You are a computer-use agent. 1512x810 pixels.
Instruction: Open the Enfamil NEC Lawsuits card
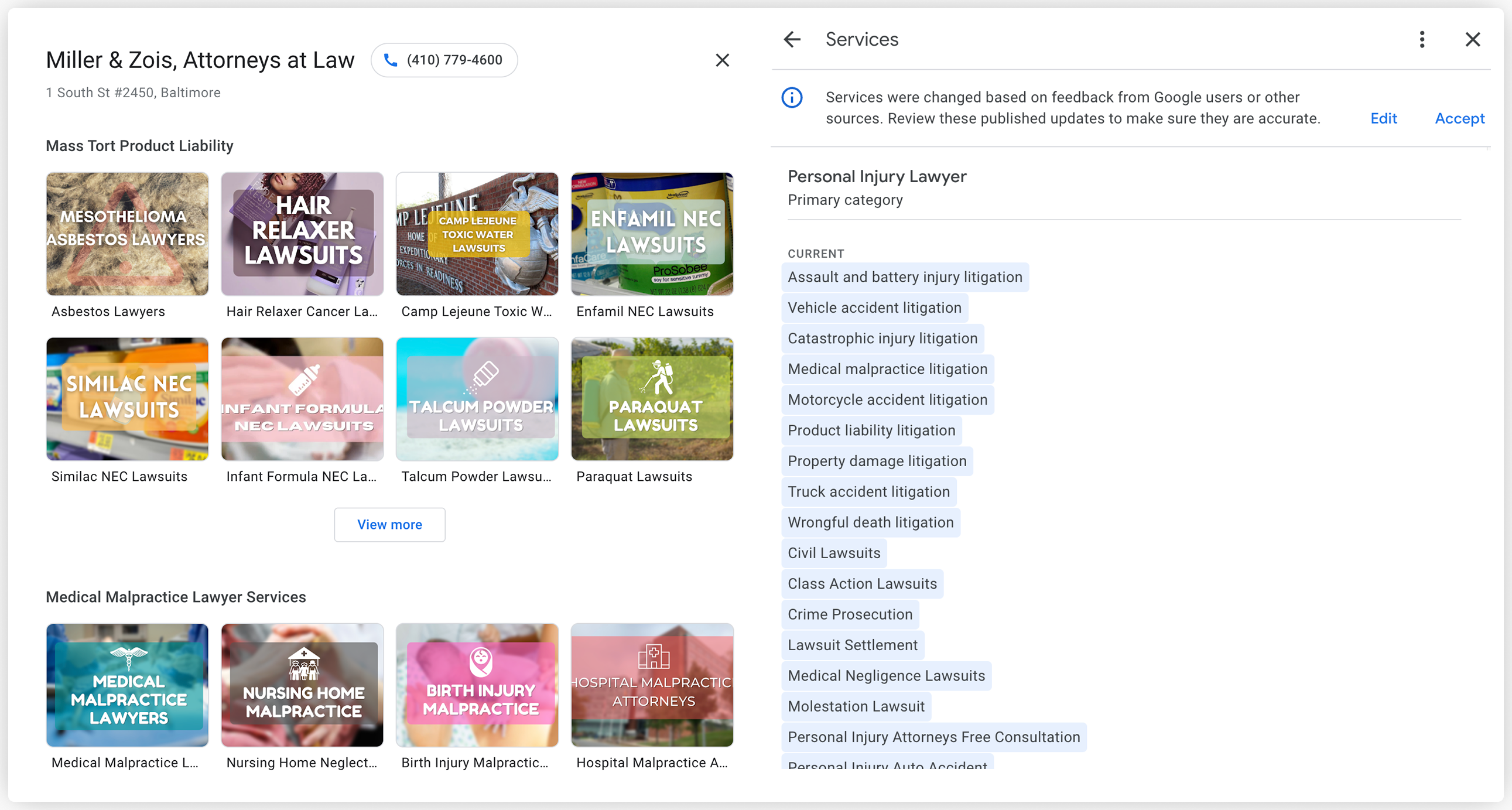point(652,234)
